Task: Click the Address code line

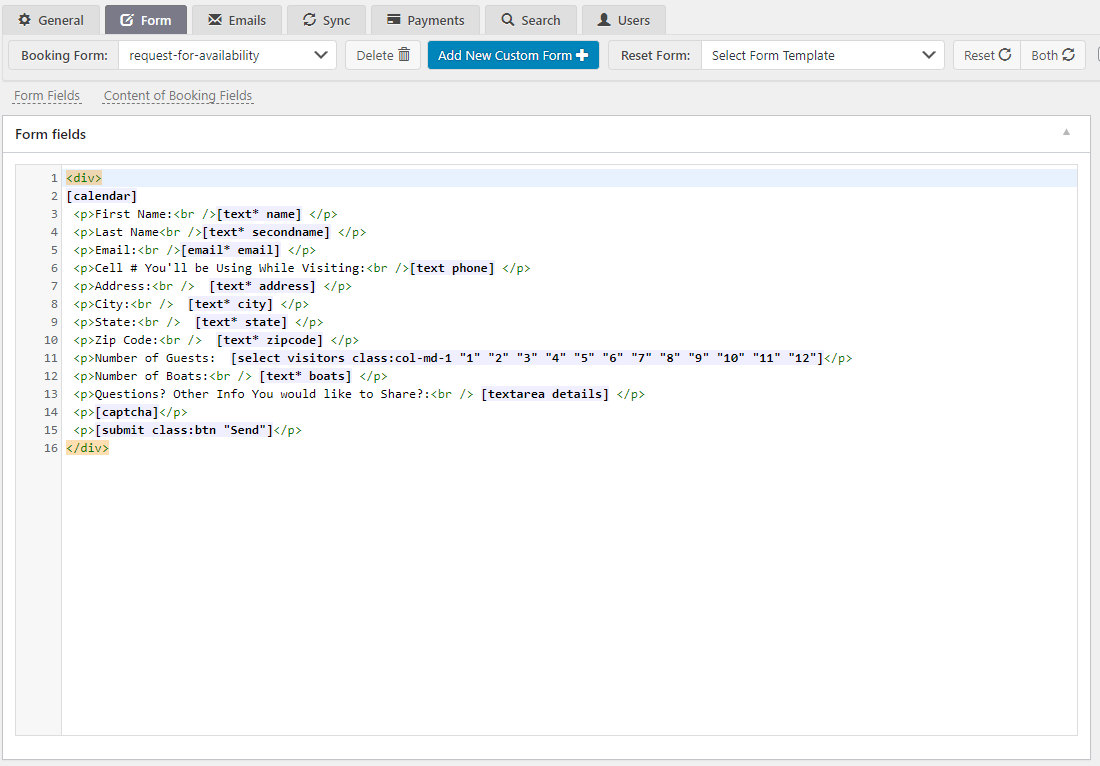Action: [213, 286]
